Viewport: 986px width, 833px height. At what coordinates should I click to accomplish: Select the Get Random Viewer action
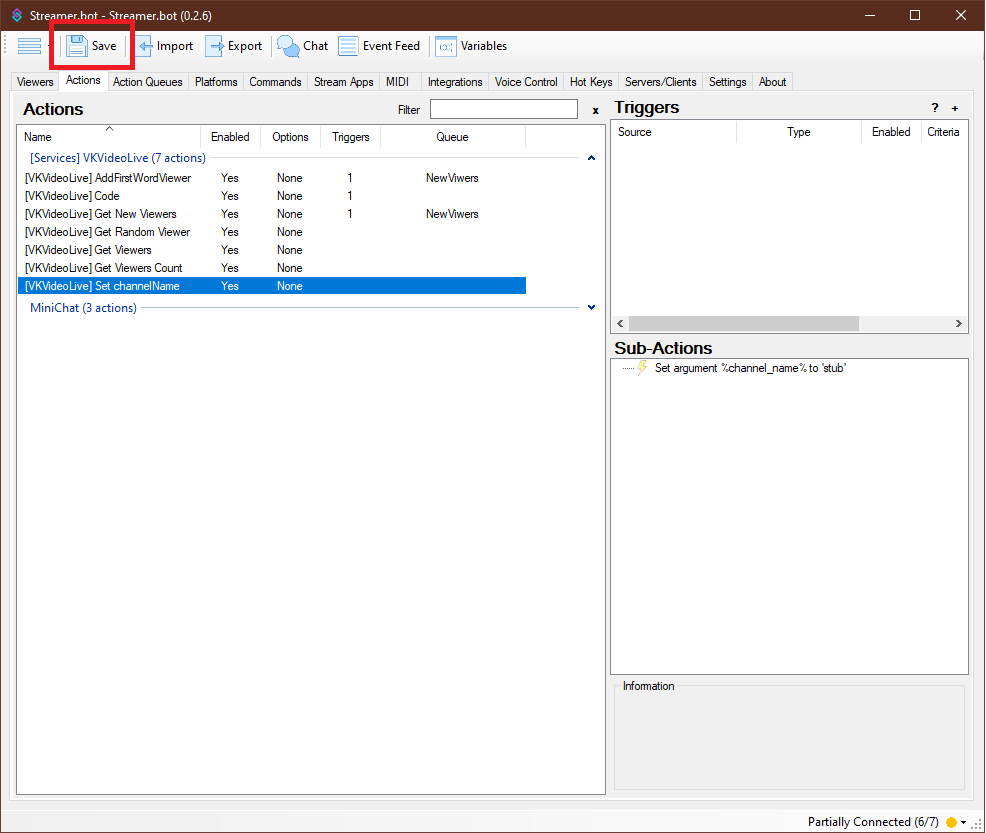pyautogui.click(x=272, y=232)
